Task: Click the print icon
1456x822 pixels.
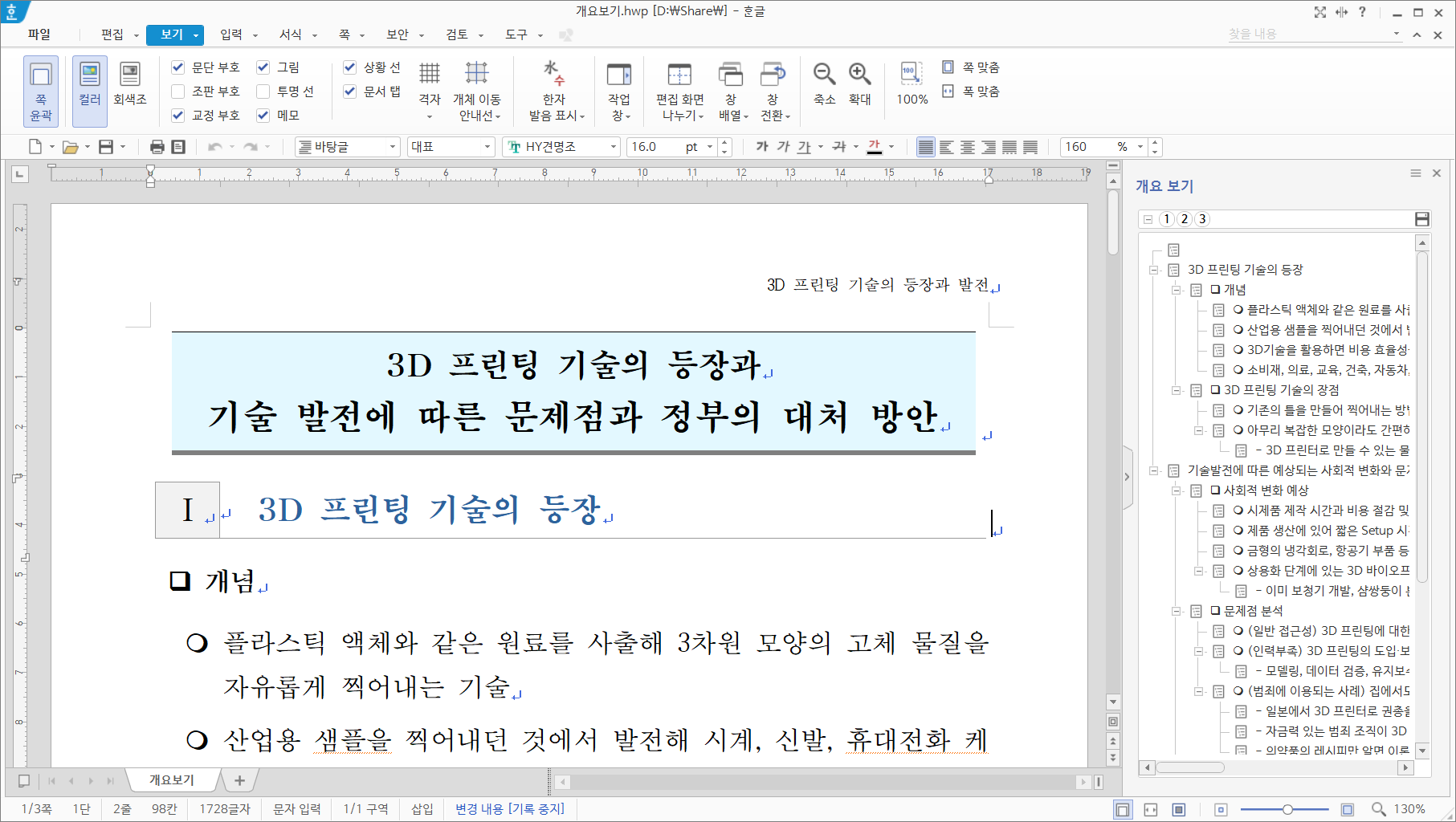Action: 157,147
